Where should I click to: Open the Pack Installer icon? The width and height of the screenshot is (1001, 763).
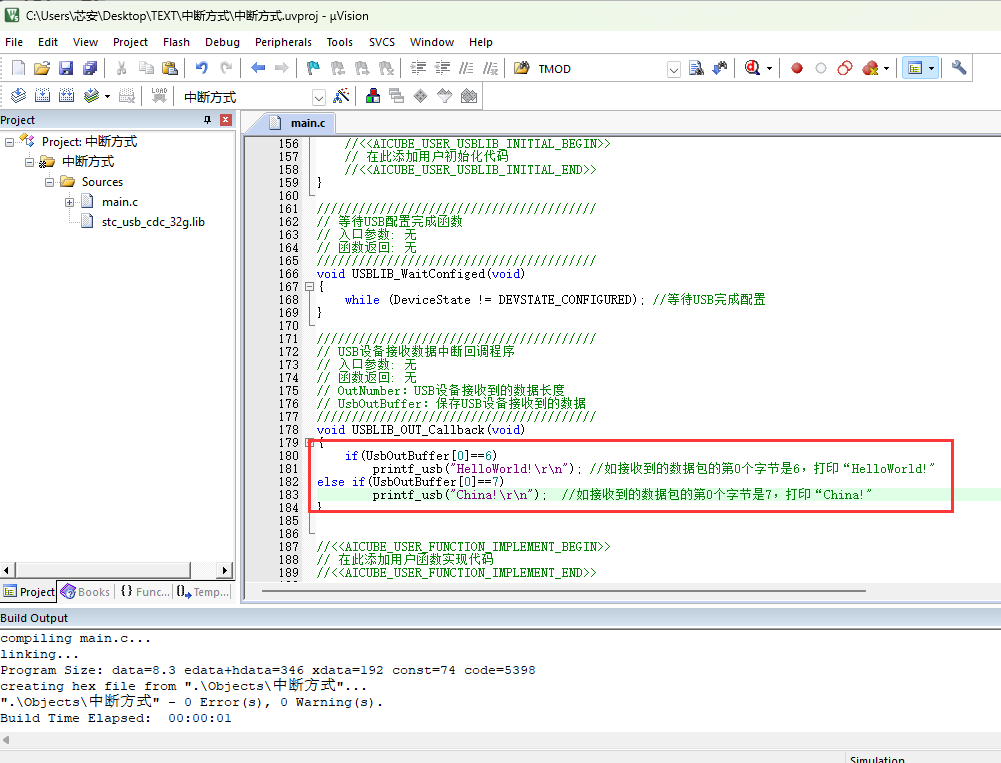coord(469,96)
